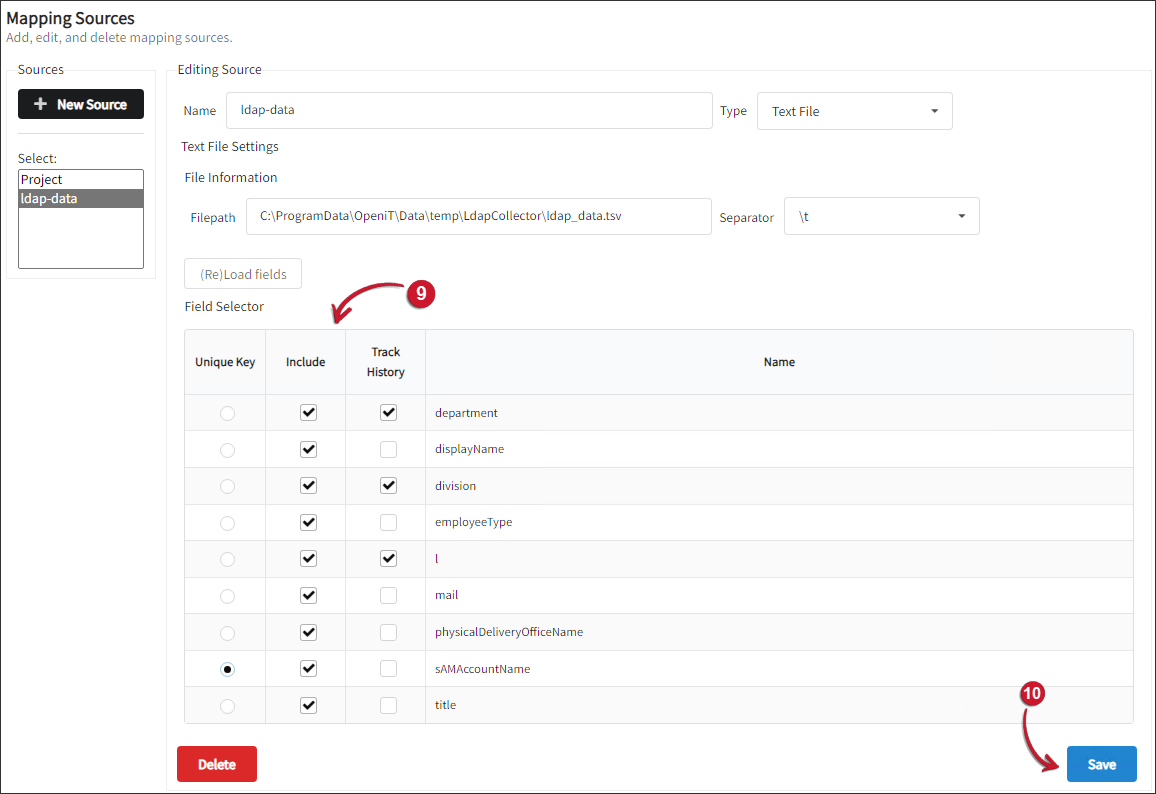The width and height of the screenshot is (1156, 794).
Task: Uncheck Include for mail
Action: (x=308, y=595)
